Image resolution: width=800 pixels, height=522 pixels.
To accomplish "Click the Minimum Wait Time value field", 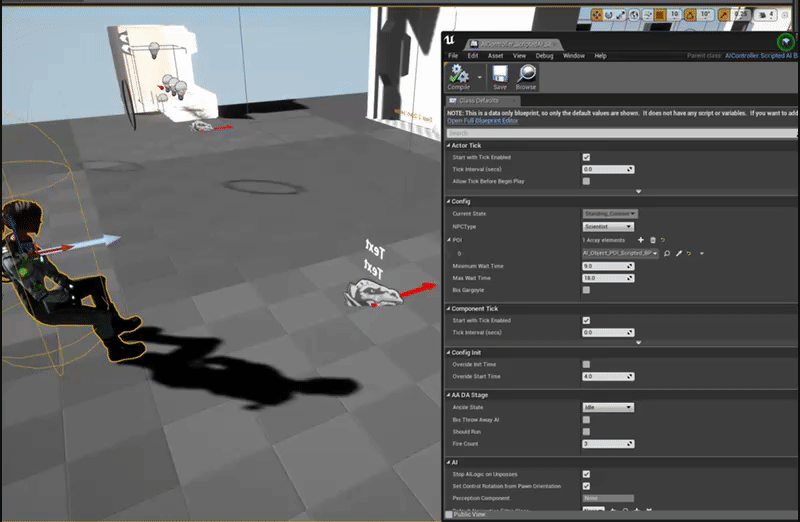I will 608,266.
